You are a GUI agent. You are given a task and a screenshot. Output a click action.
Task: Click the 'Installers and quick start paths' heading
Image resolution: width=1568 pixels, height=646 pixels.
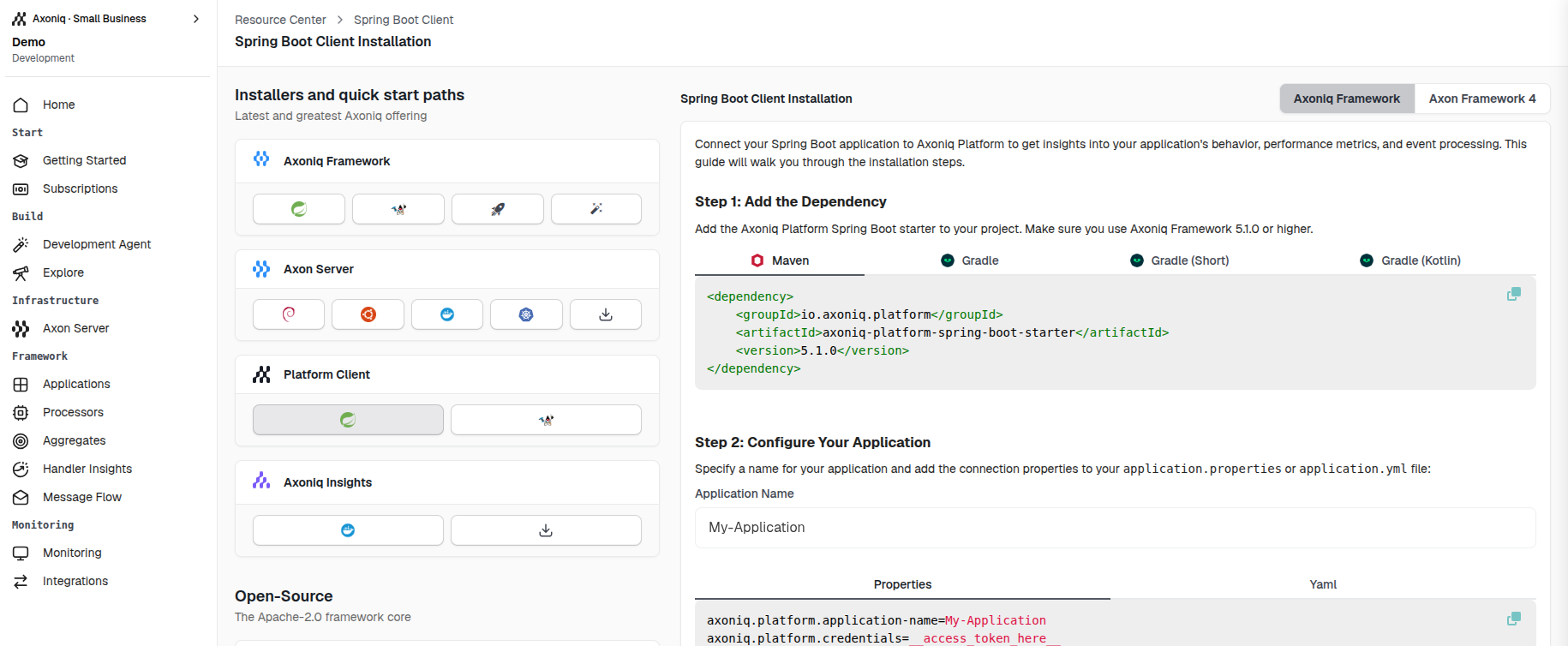coord(350,95)
